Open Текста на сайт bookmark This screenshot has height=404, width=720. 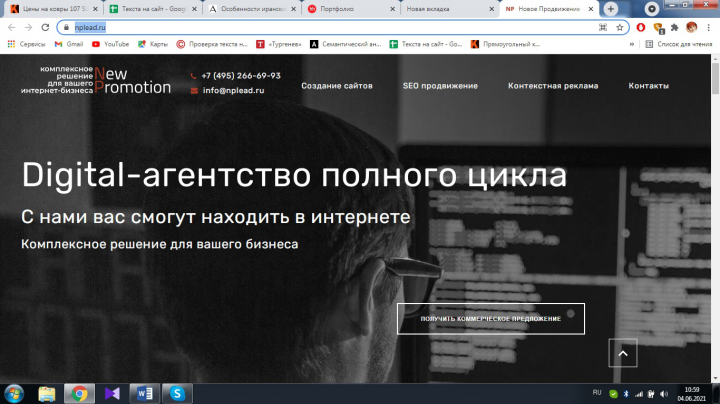(426, 44)
